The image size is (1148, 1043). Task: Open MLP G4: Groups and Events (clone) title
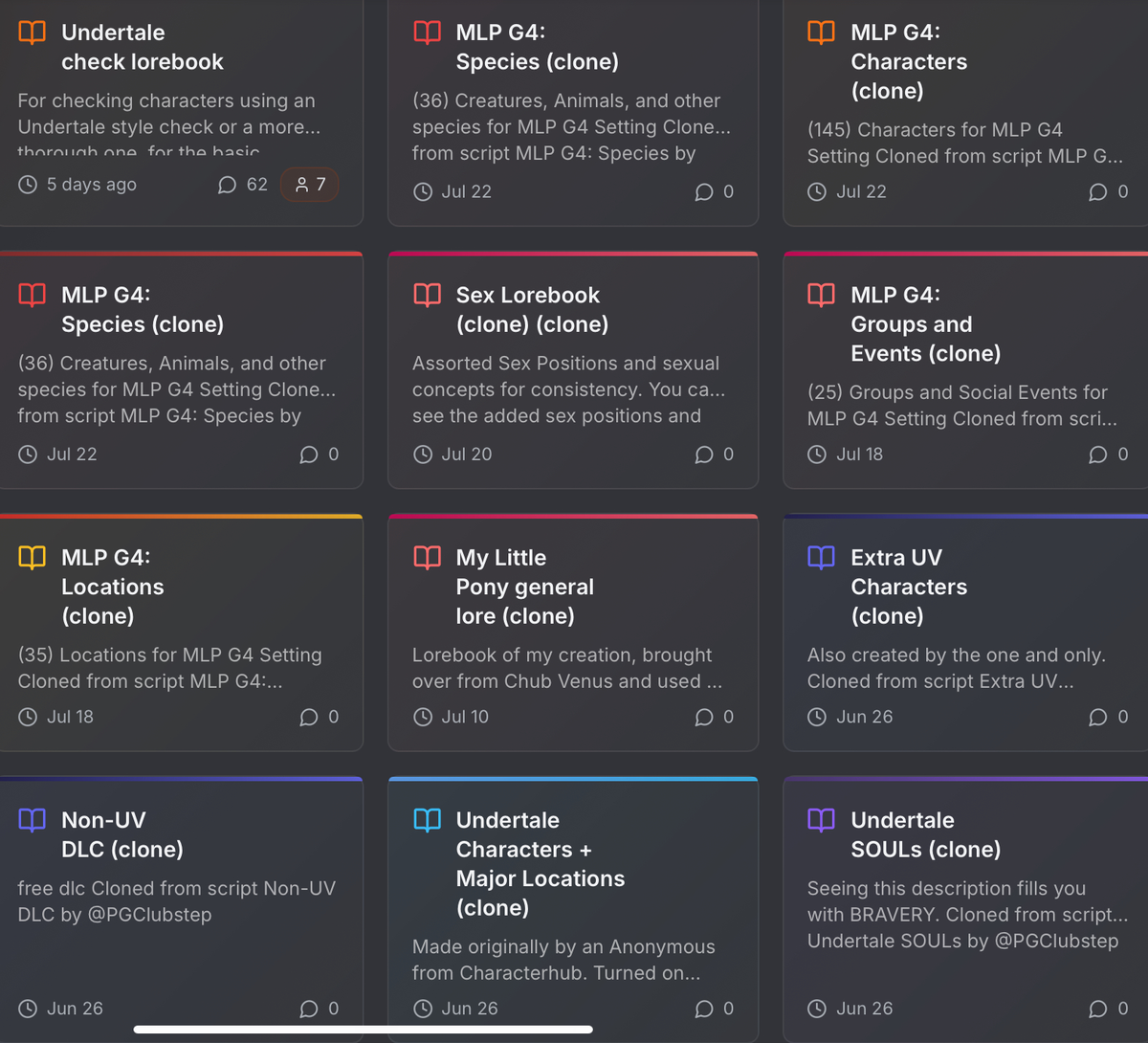point(925,323)
